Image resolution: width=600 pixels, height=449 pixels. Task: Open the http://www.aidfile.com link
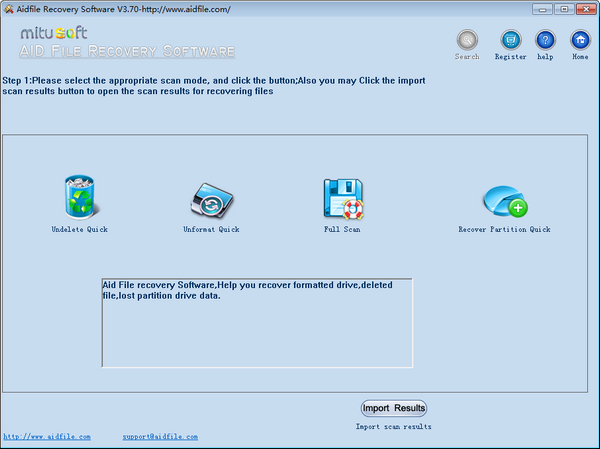click(x=47, y=437)
